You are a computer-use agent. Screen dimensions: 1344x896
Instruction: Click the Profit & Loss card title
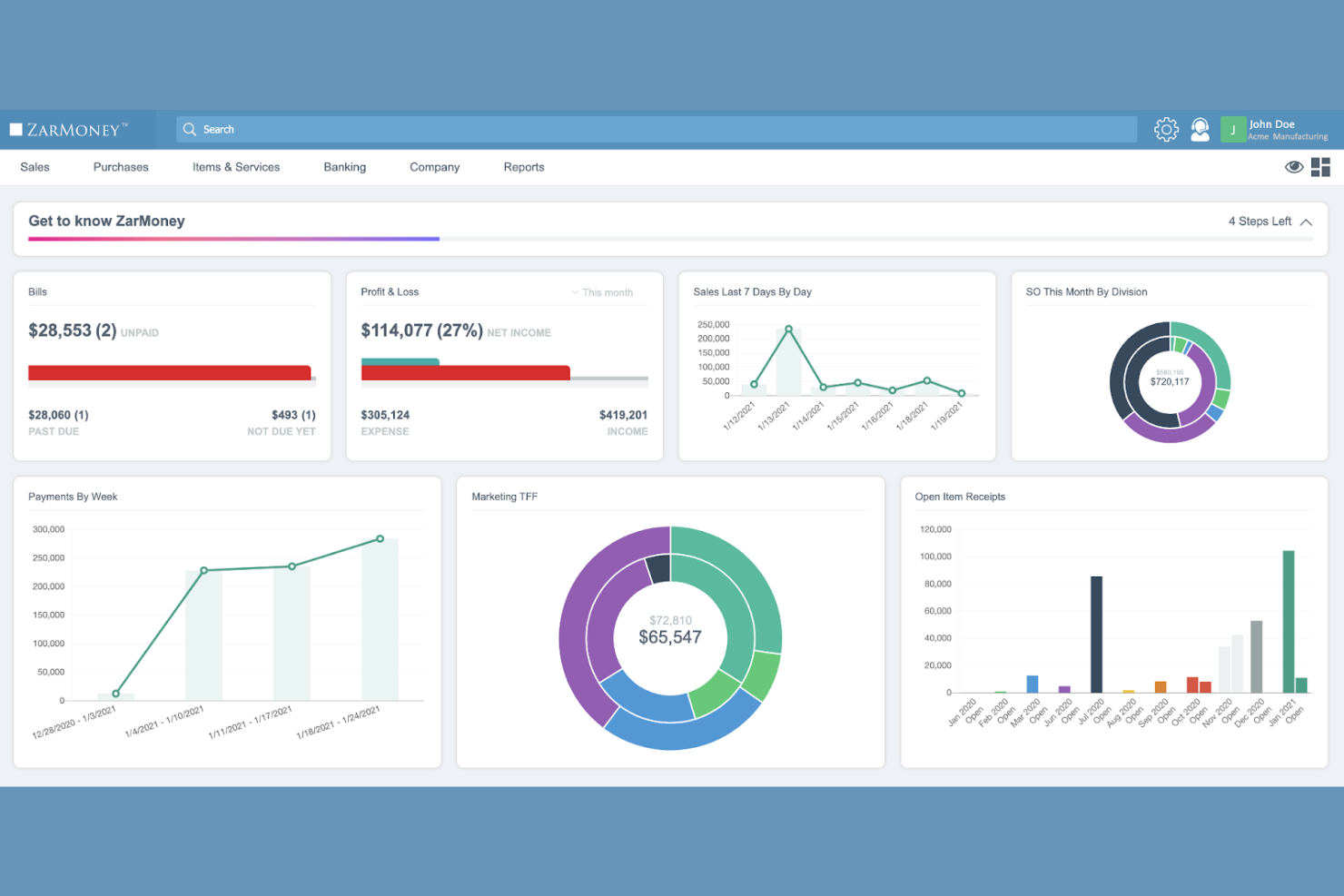tap(390, 291)
